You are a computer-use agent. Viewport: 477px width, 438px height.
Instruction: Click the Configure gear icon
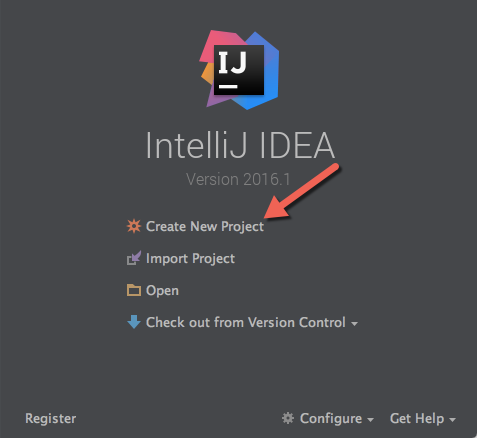[x=288, y=418]
